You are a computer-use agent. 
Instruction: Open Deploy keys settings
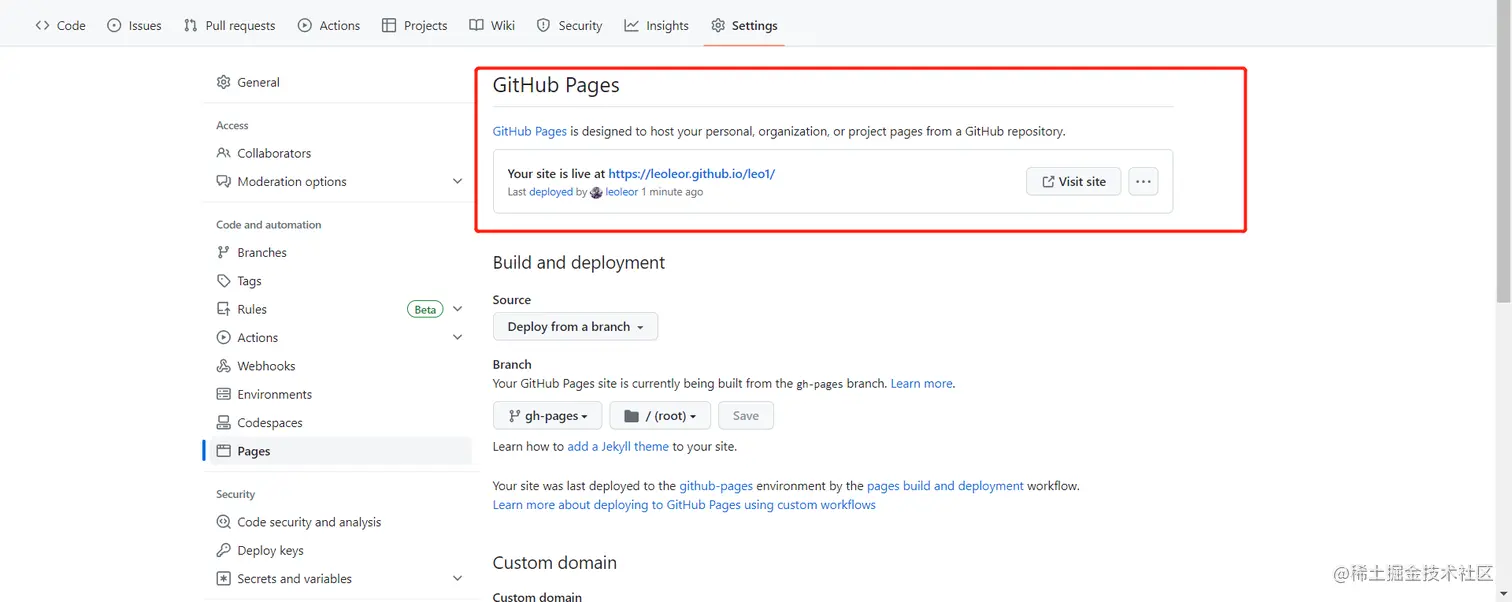270,550
